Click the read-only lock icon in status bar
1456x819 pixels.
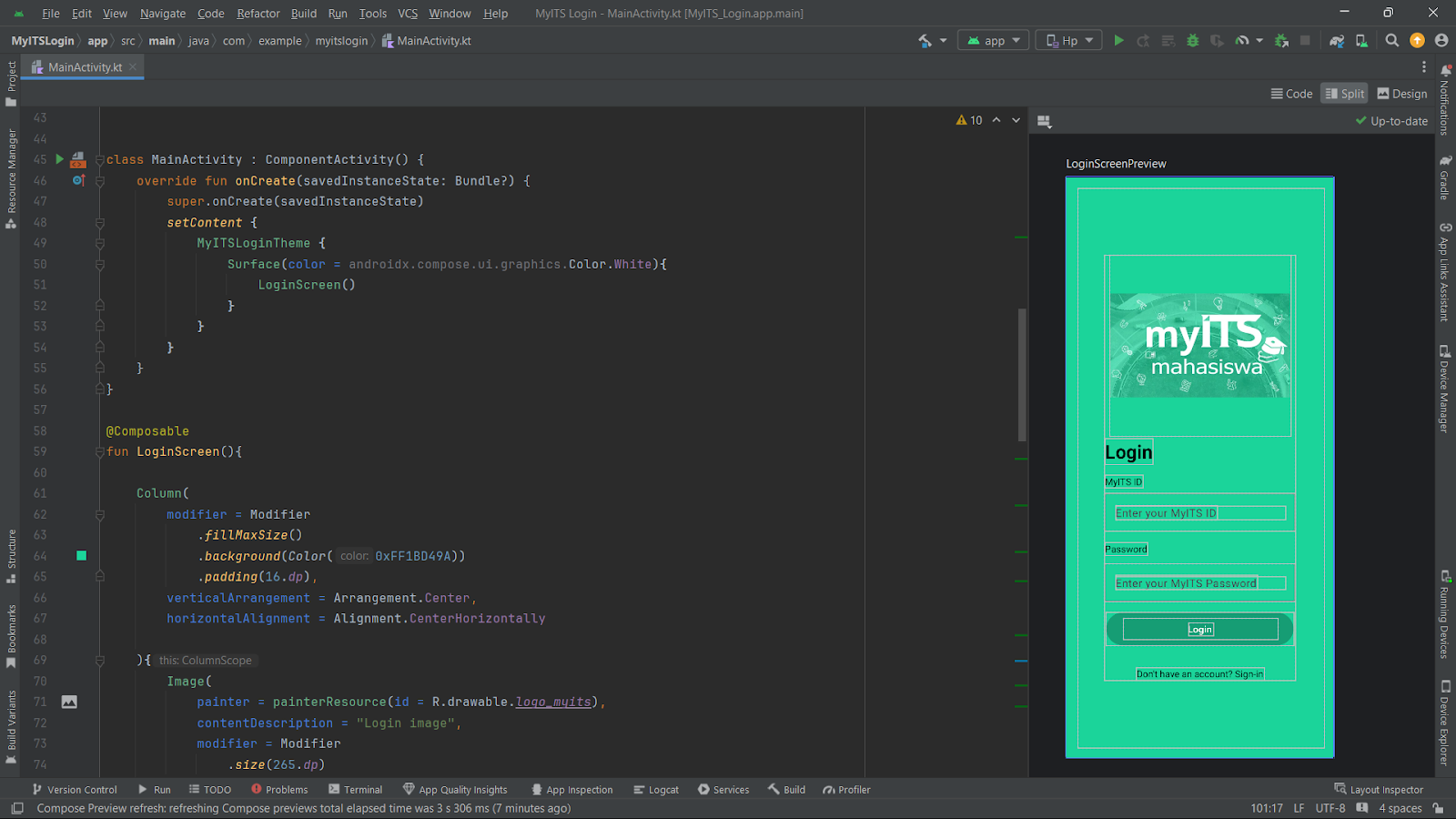(1438, 808)
